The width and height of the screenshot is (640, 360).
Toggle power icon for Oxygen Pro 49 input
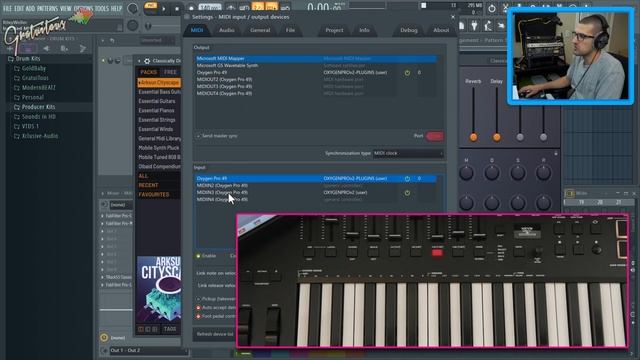coord(407,179)
